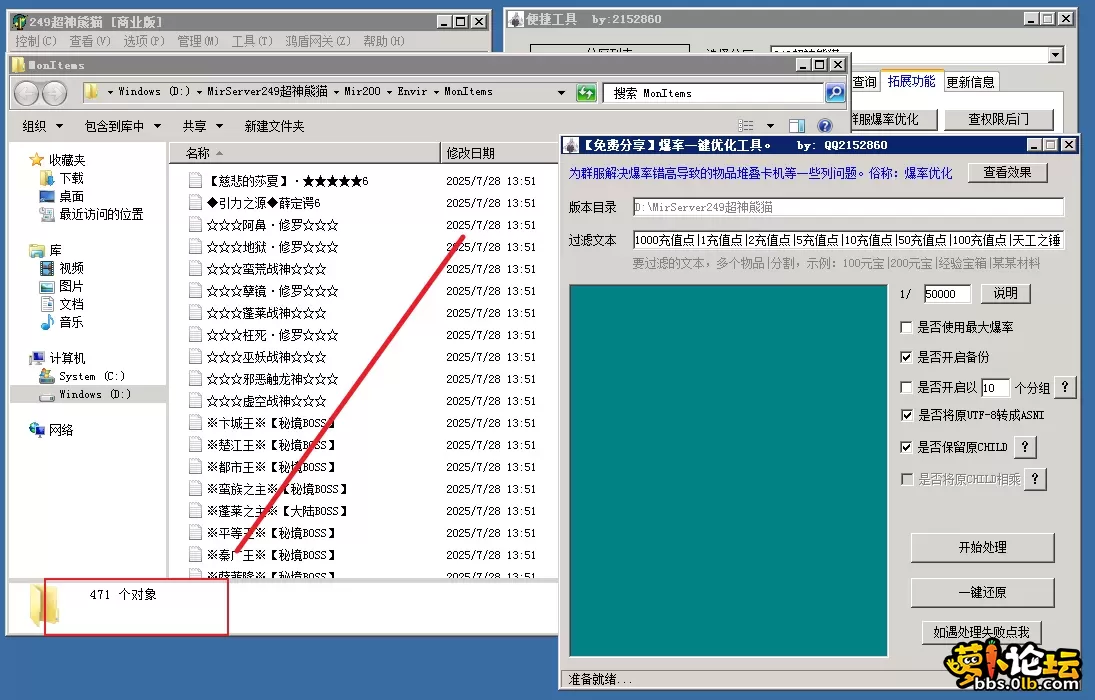Click 说明 button next to 50000
Viewport: 1095px width, 700px height.
coord(1006,293)
